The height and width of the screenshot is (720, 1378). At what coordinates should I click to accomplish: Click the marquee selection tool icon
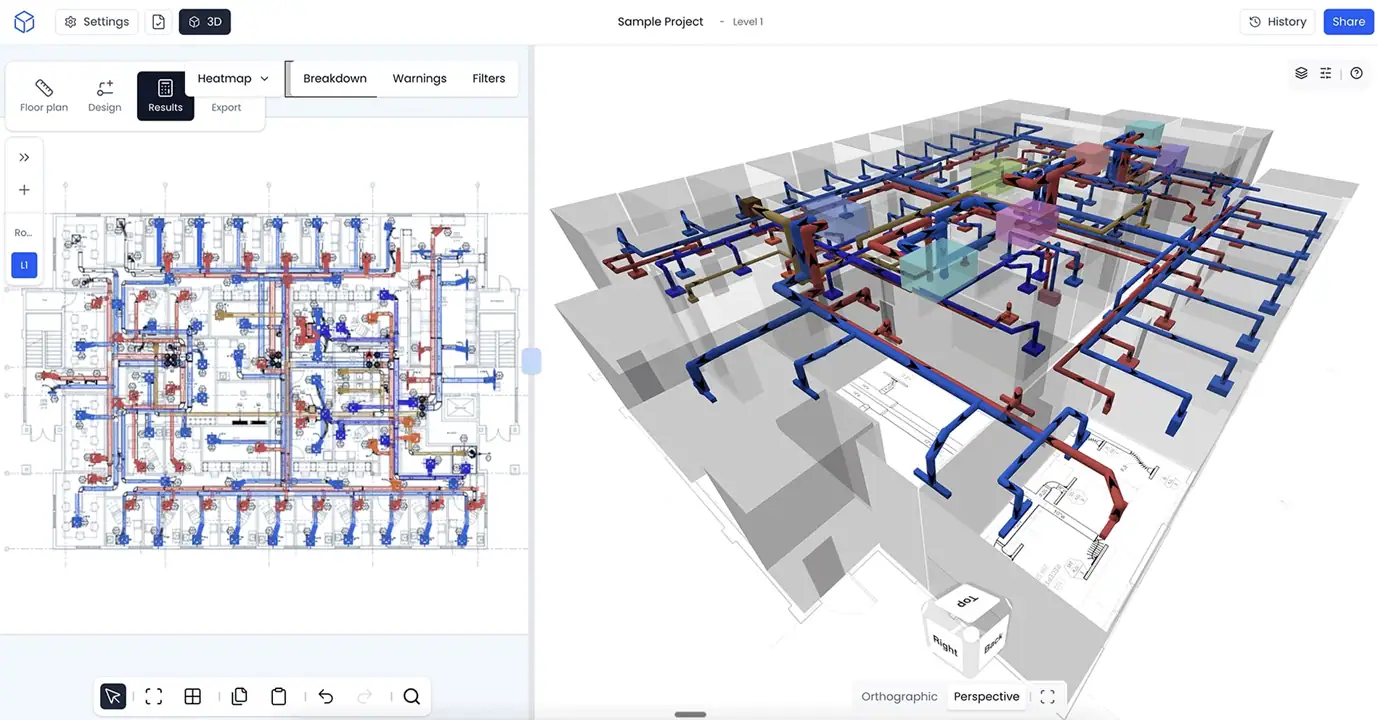(153, 697)
